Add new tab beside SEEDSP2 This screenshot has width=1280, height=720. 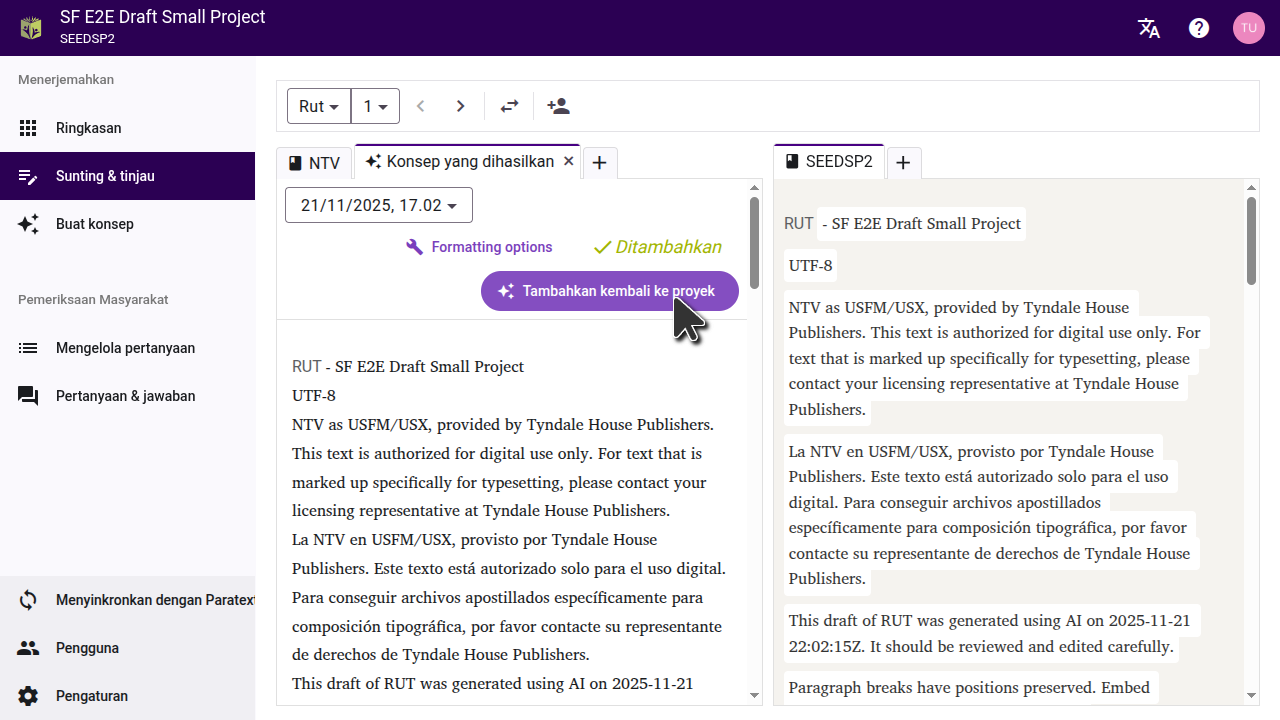903,163
